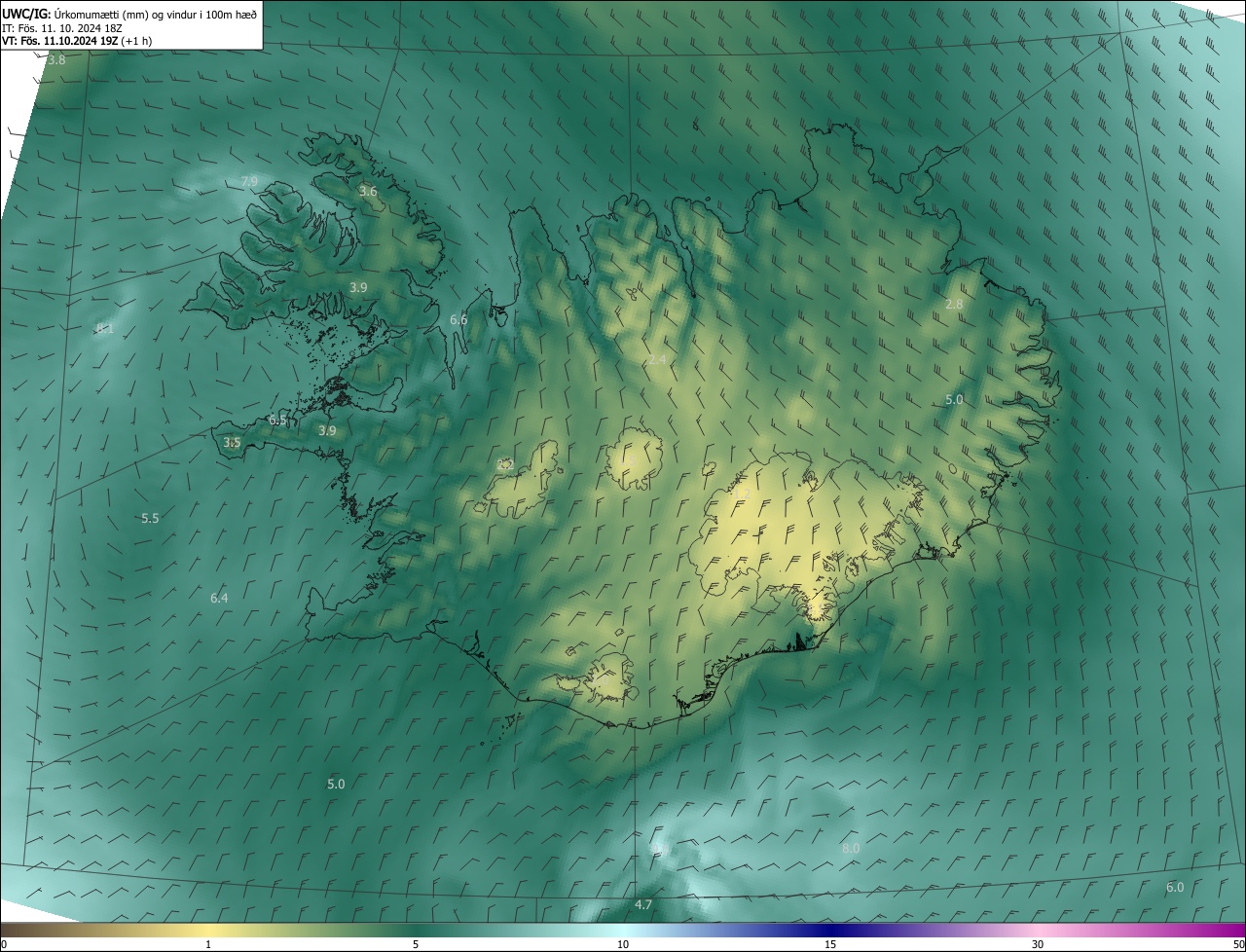Click the 7.9 value label
The image size is (1246, 952).
tap(249, 182)
